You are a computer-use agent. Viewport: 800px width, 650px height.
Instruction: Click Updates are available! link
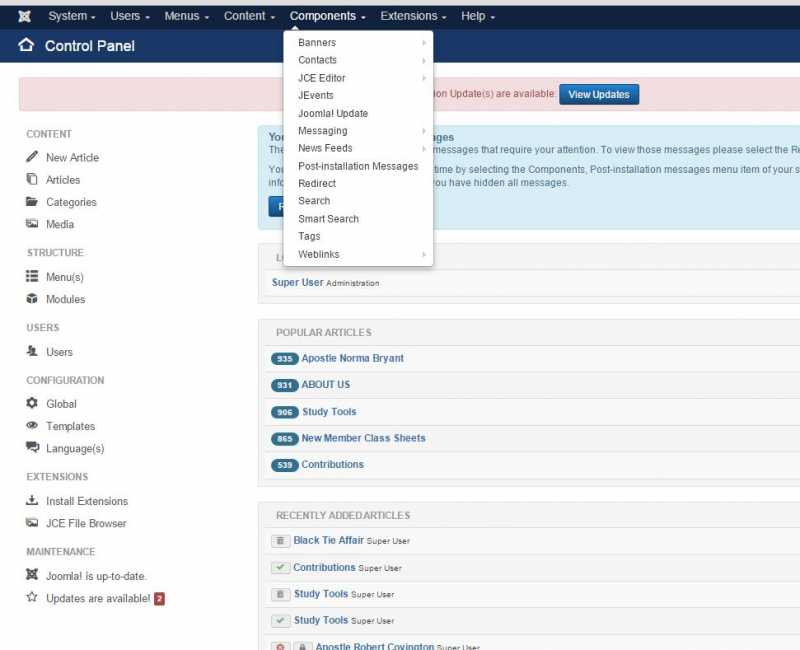coord(98,598)
